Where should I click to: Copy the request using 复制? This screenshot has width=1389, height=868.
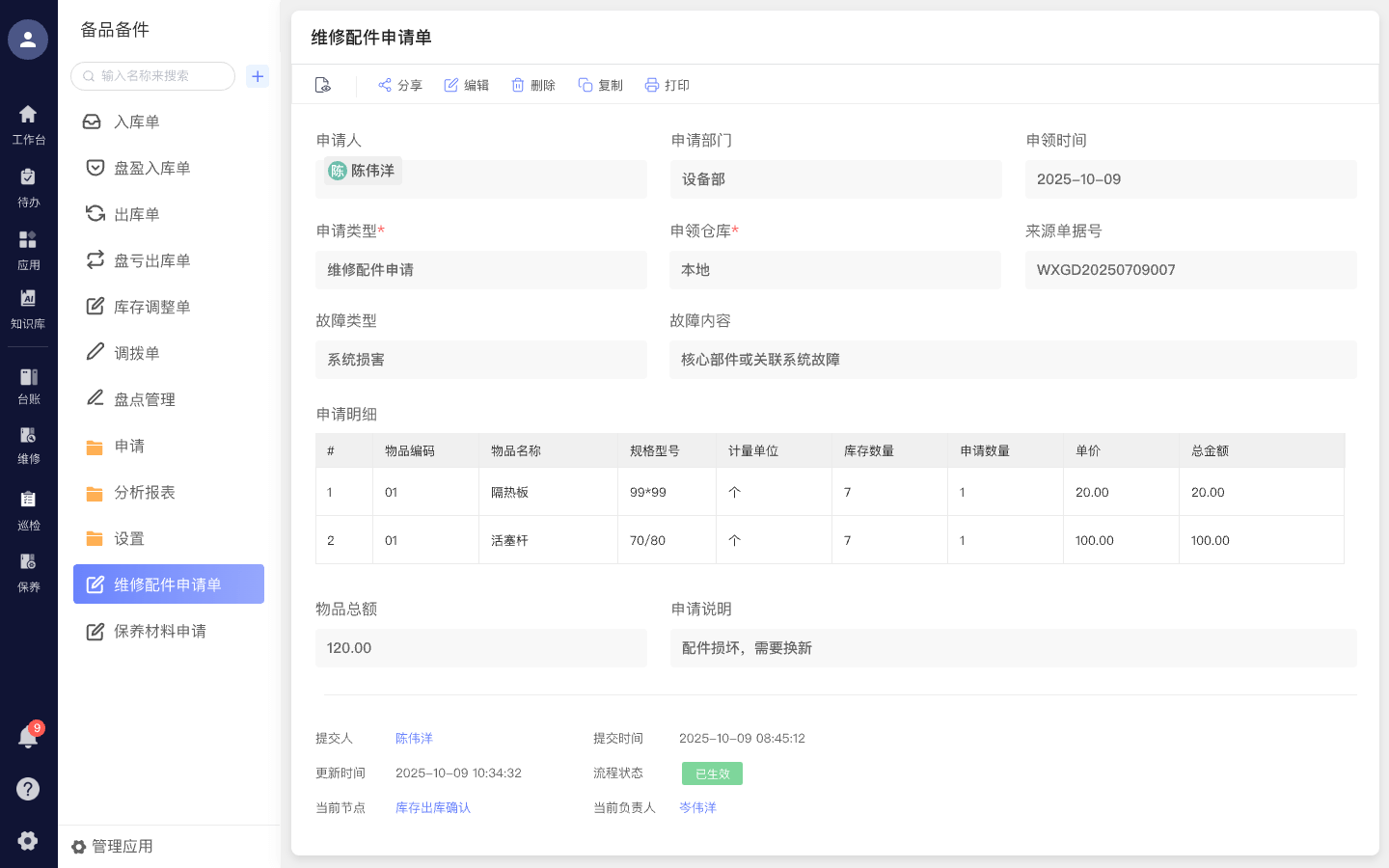[x=600, y=85]
